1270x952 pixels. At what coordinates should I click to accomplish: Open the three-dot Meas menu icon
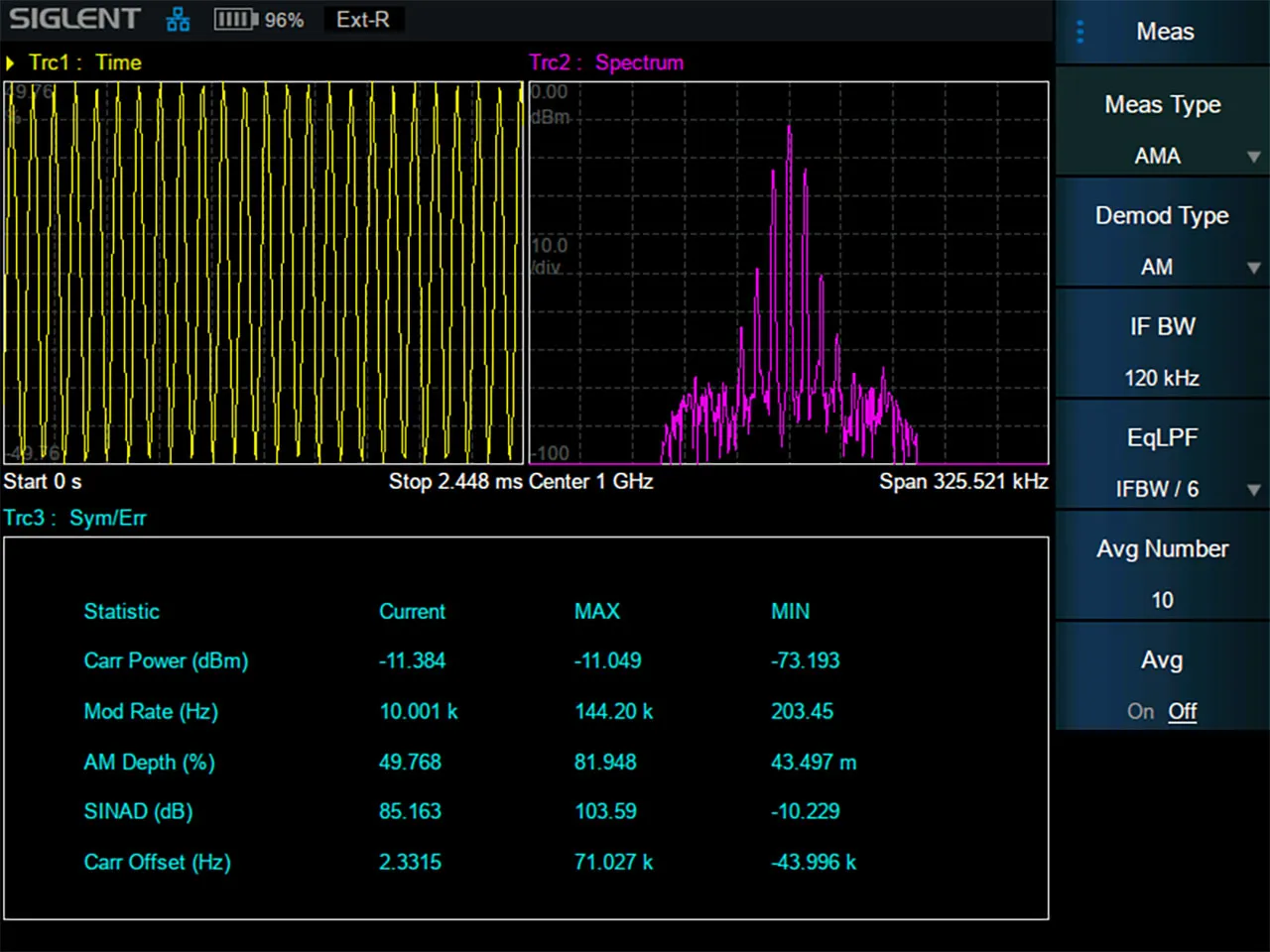pyautogui.click(x=1080, y=32)
